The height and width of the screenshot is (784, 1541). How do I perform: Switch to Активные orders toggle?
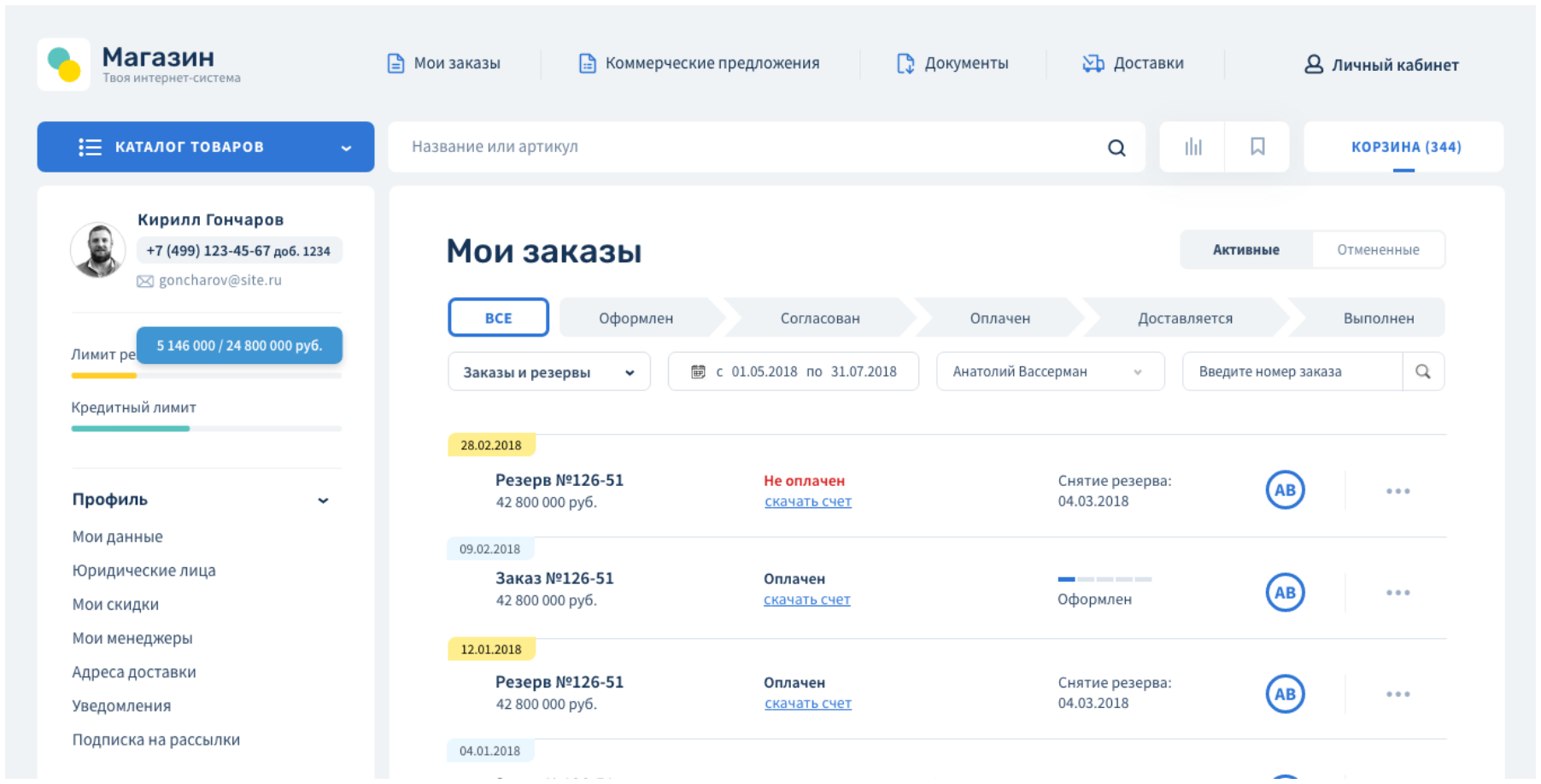coord(1245,250)
